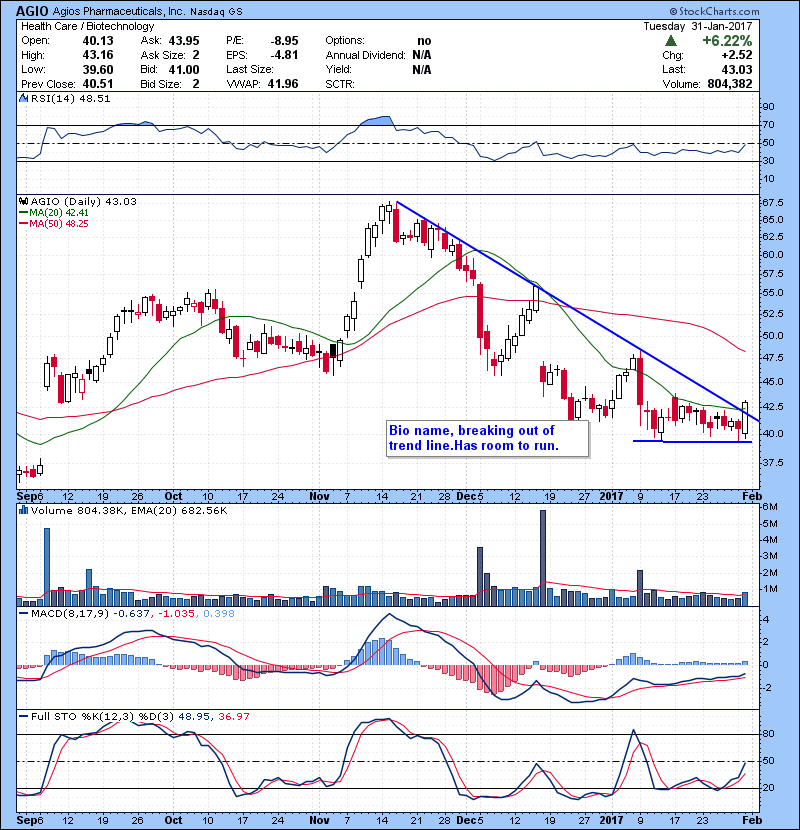The height and width of the screenshot is (830, 800).
Task: Click the Volume value 804,382
Action: point(730,84)
